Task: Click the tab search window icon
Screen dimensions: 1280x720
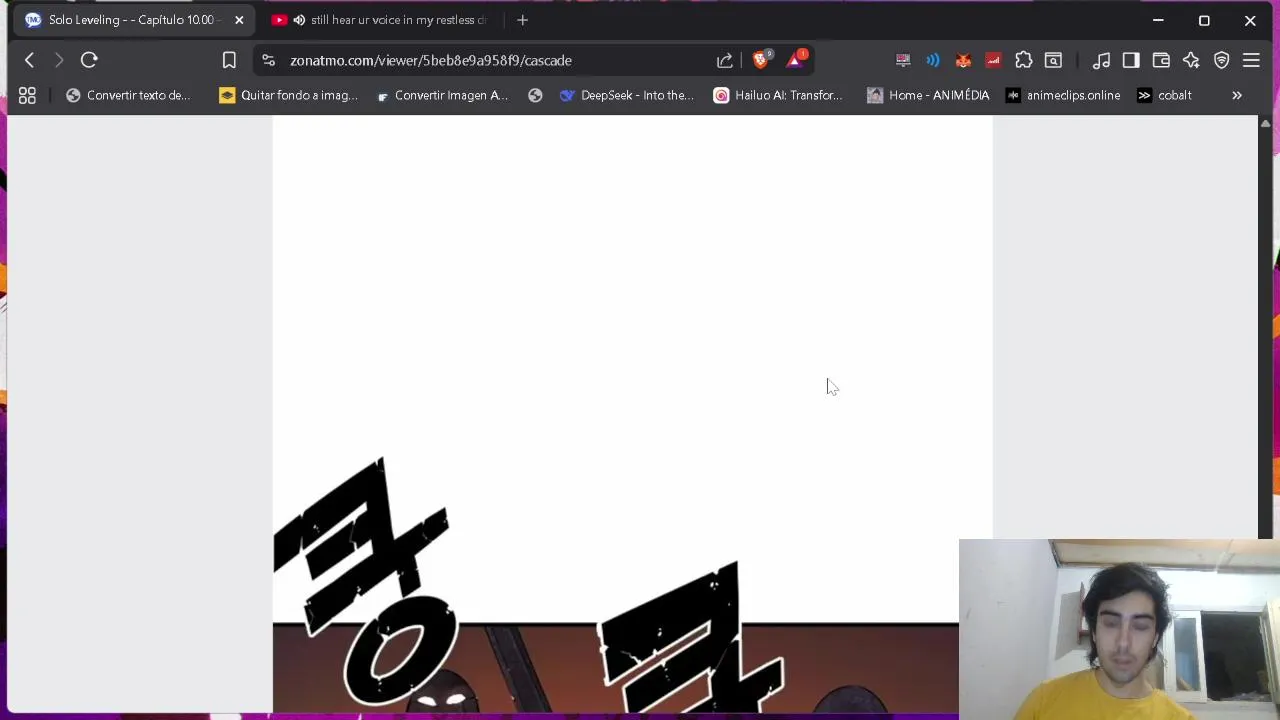Action: point(1053,60)
